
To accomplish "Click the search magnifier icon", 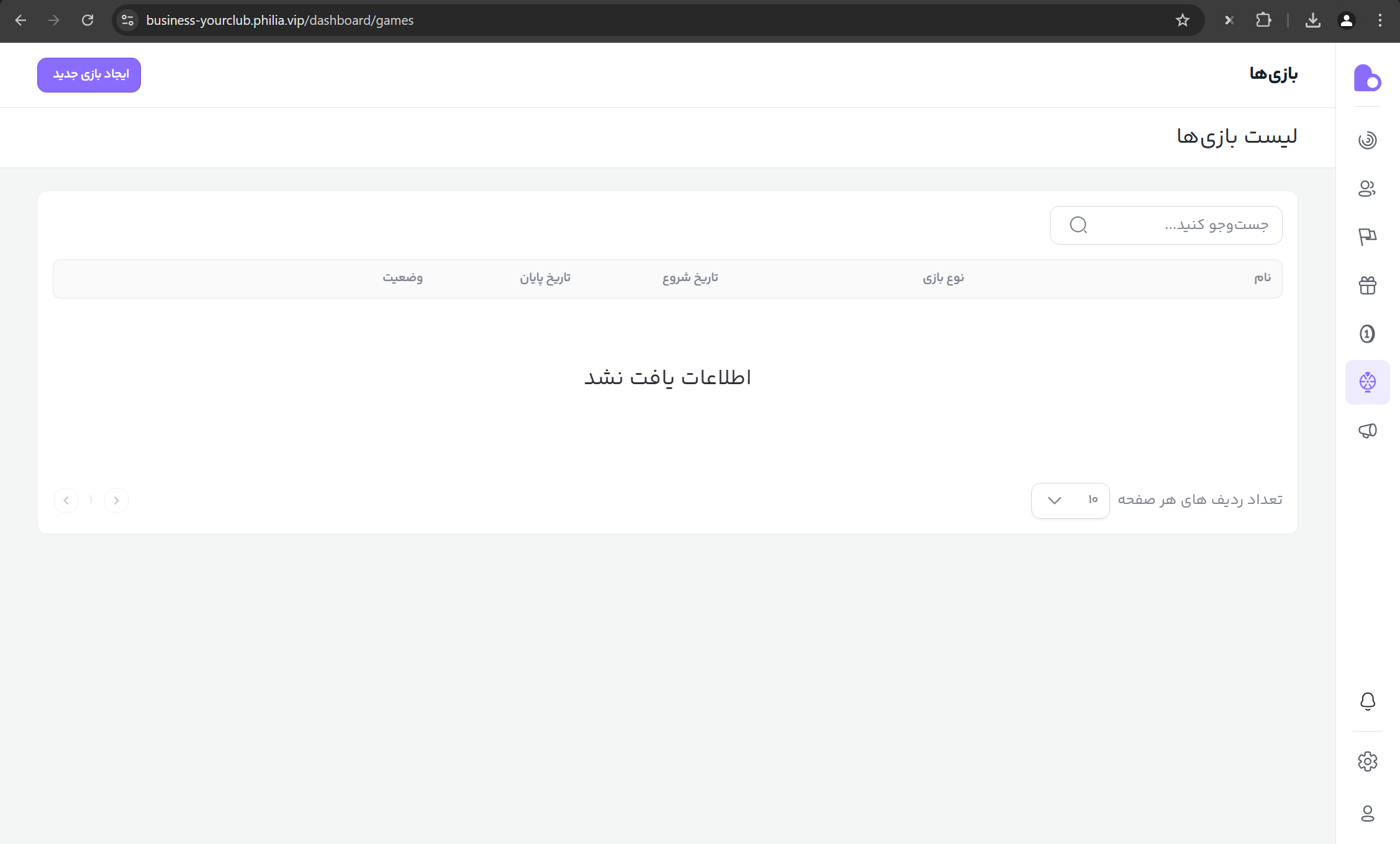I will click(1078, 225).
